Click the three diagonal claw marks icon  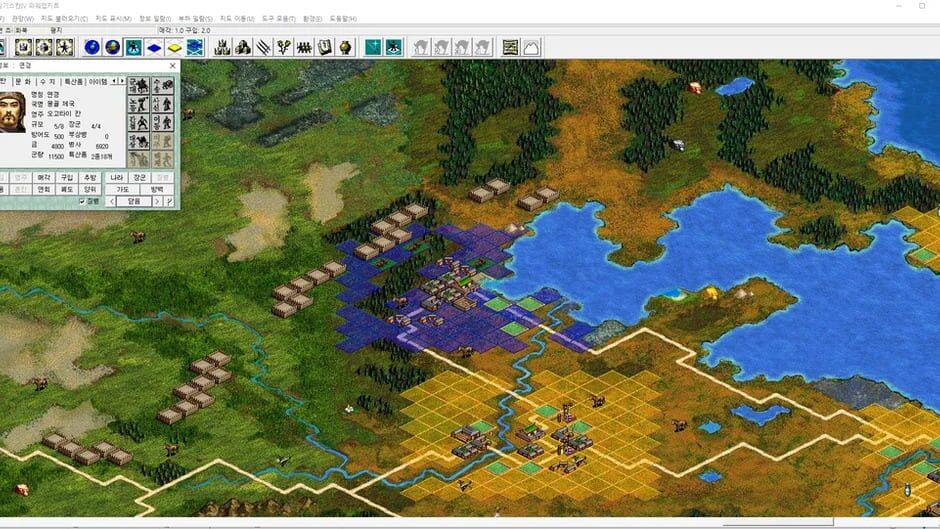(x=263, y=47)
